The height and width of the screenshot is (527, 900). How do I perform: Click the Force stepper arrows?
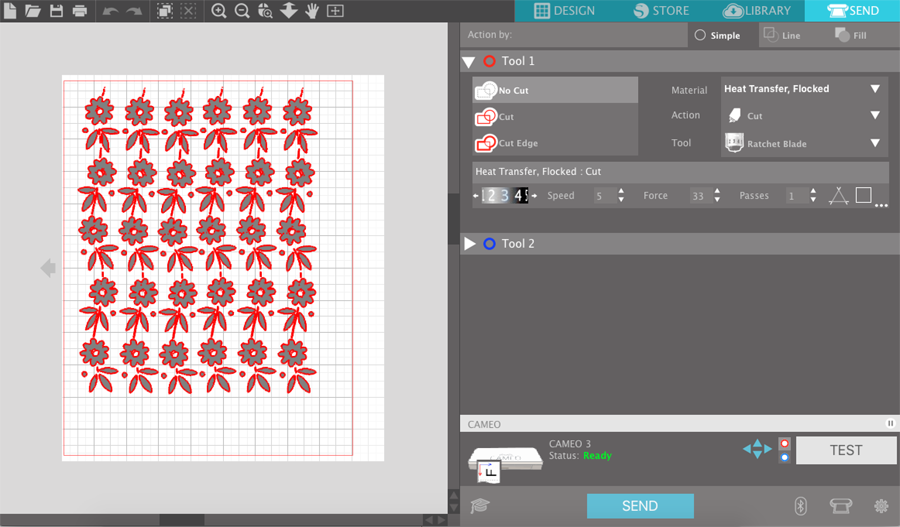[x=717, y=196]
